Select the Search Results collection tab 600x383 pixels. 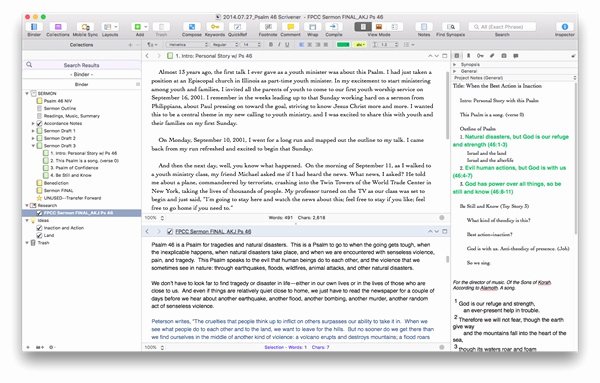(82, 65)
